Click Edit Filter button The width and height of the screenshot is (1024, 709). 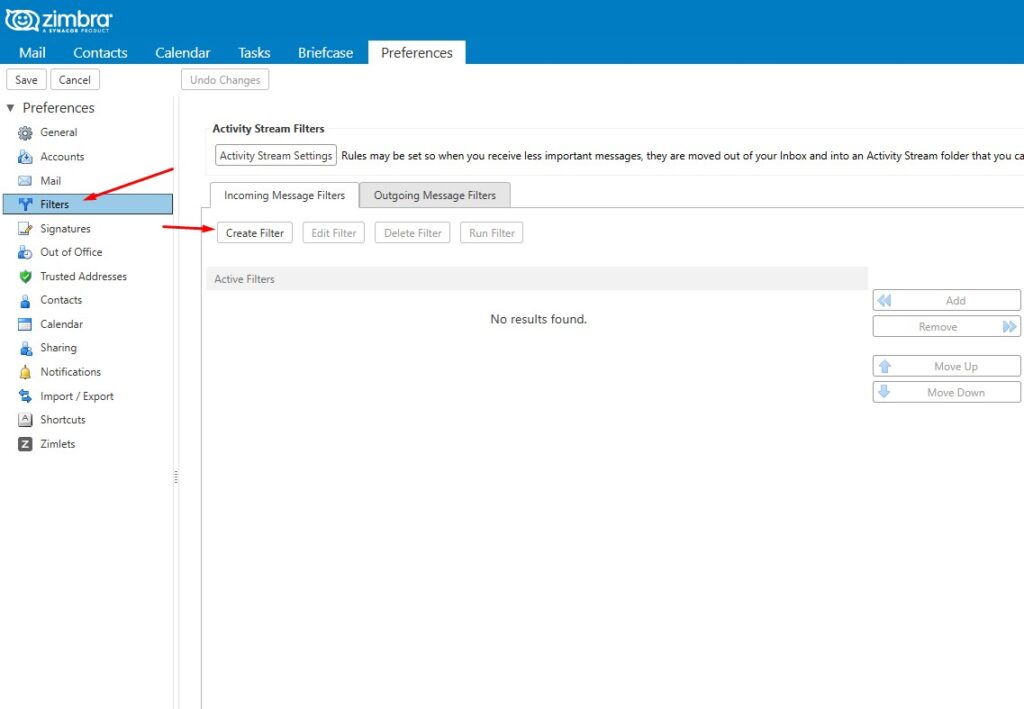[334, 233]
